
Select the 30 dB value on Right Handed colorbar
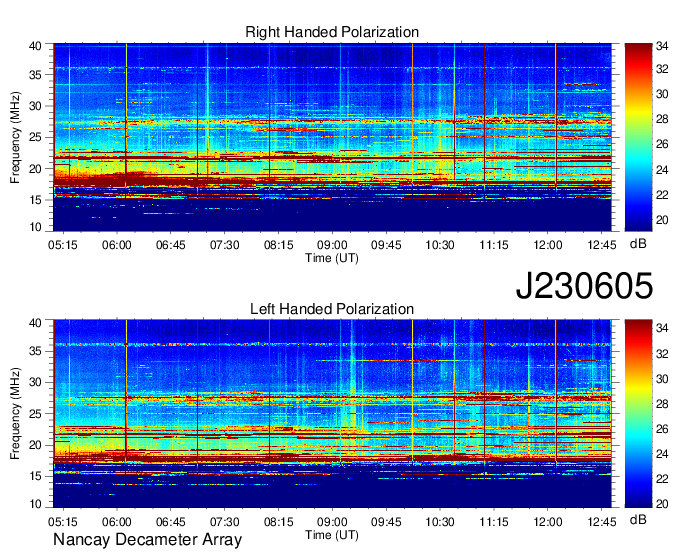662,94
